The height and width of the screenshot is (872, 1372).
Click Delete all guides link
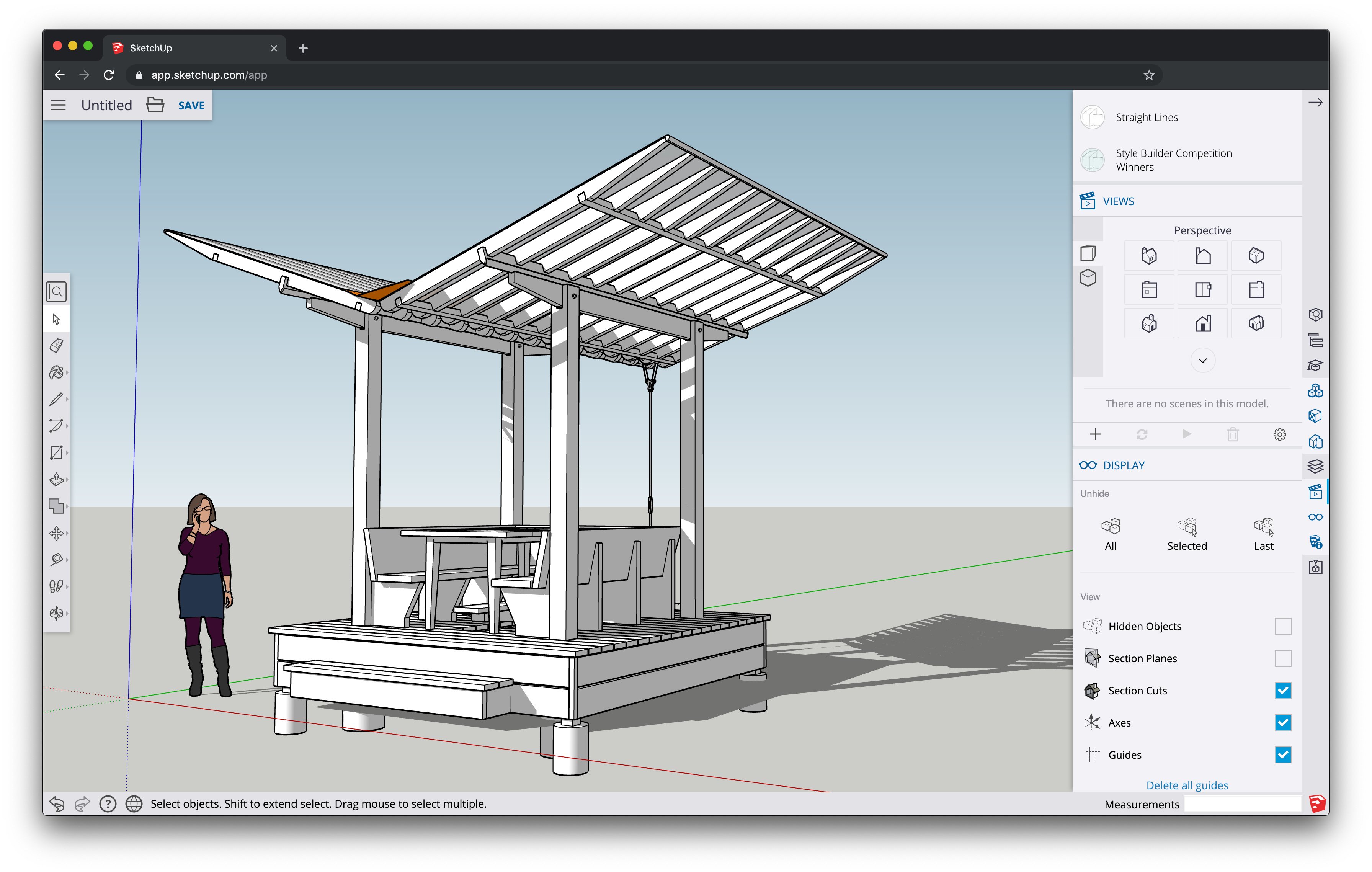coord(1185,784)
